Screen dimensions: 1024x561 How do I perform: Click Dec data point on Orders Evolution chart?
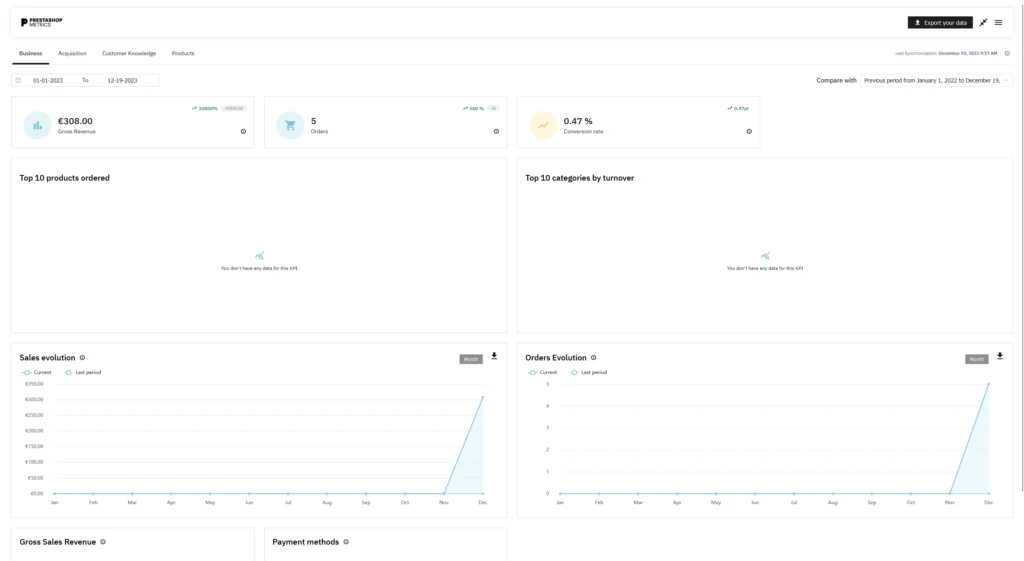point(989,384)
